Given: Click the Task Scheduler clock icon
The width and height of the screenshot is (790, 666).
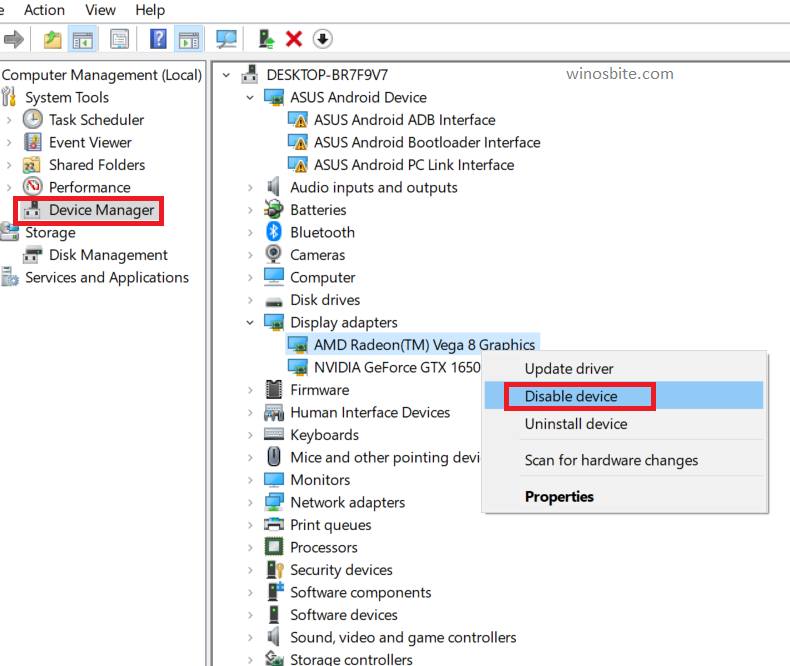Looking at the screenshot, I should pos(33,120).
